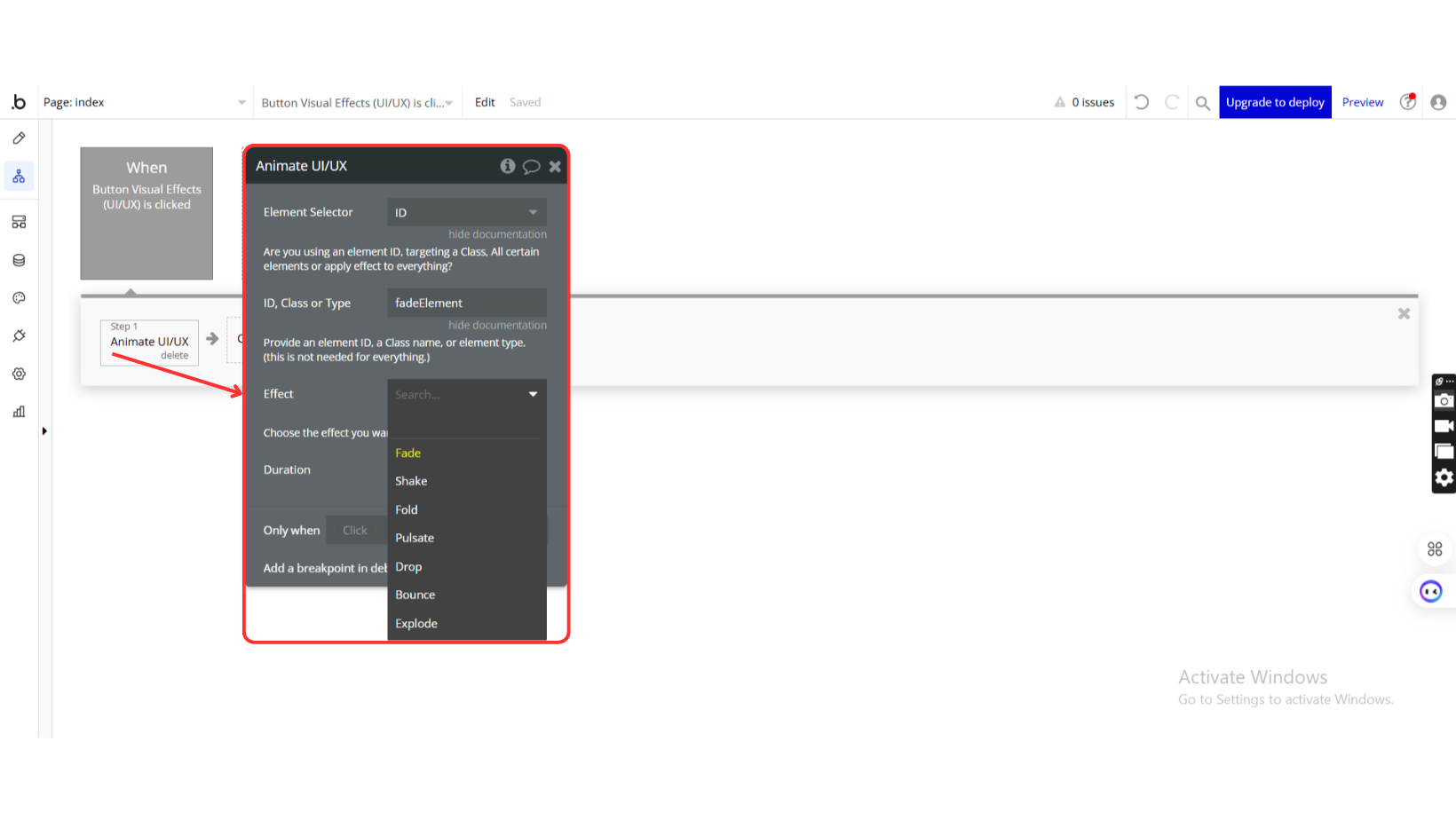
Task: Expand the Element Selector ID dropdown
Action: pyautogui.click(x=466, y=213)
